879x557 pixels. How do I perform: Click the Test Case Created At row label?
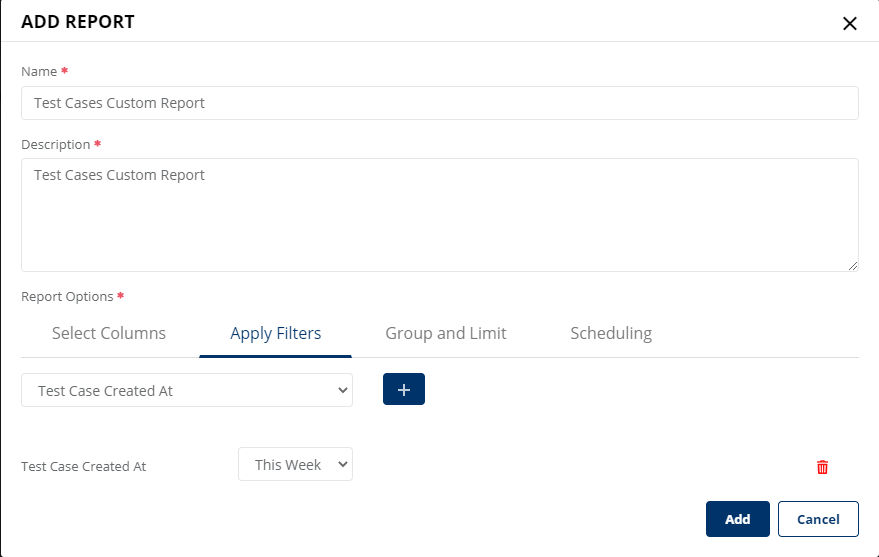pos(84,466)
